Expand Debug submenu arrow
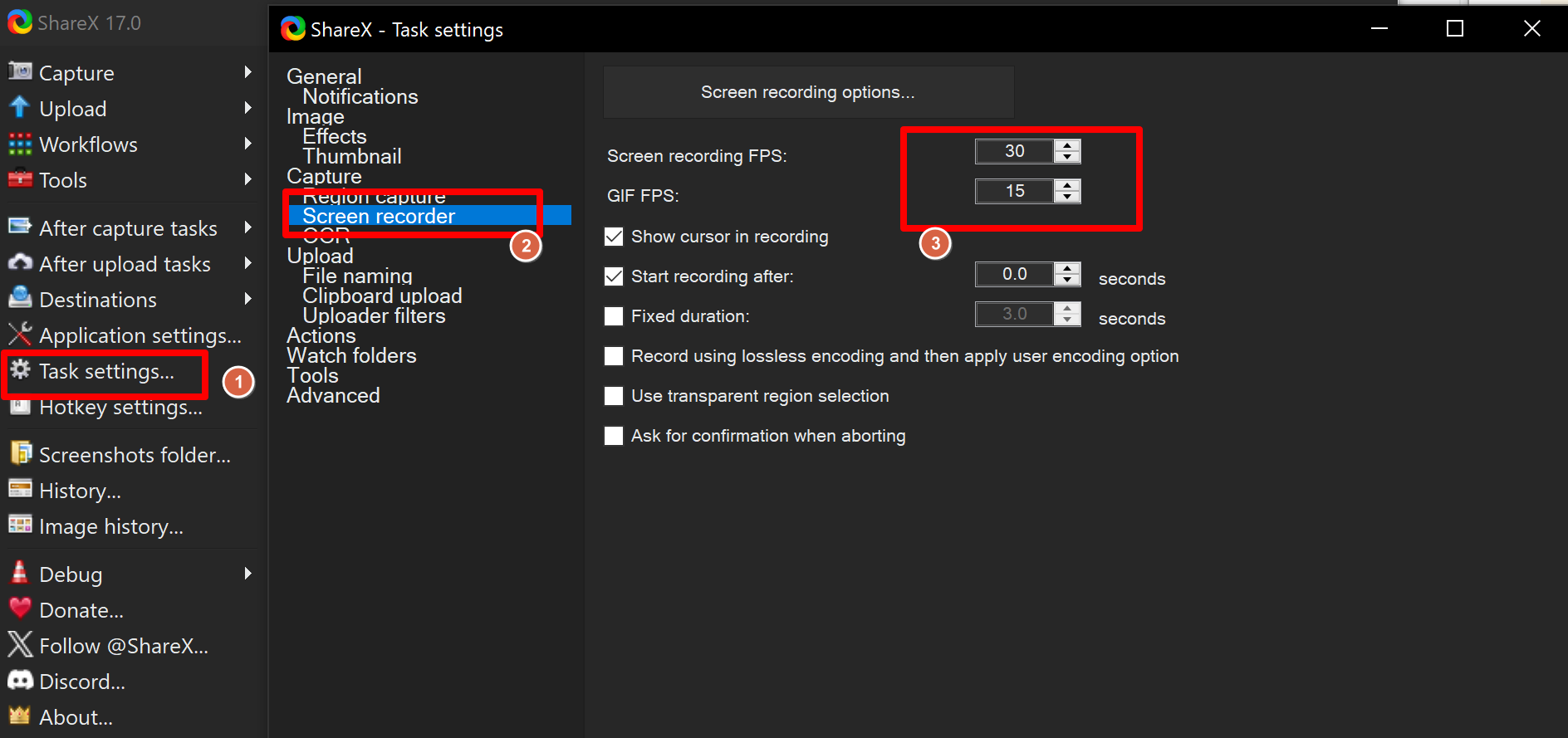The width and height of the screenshot is (1568, 738). (x=247, y=574)
